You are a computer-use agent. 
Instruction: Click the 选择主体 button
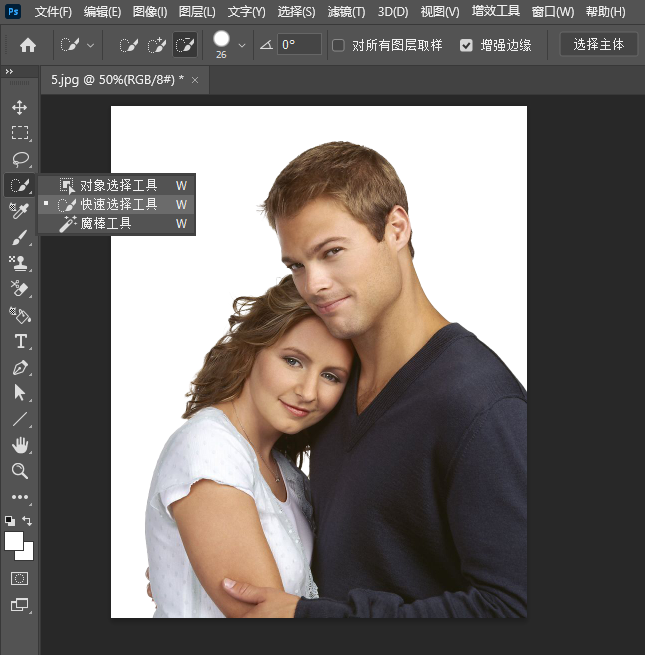598,45
